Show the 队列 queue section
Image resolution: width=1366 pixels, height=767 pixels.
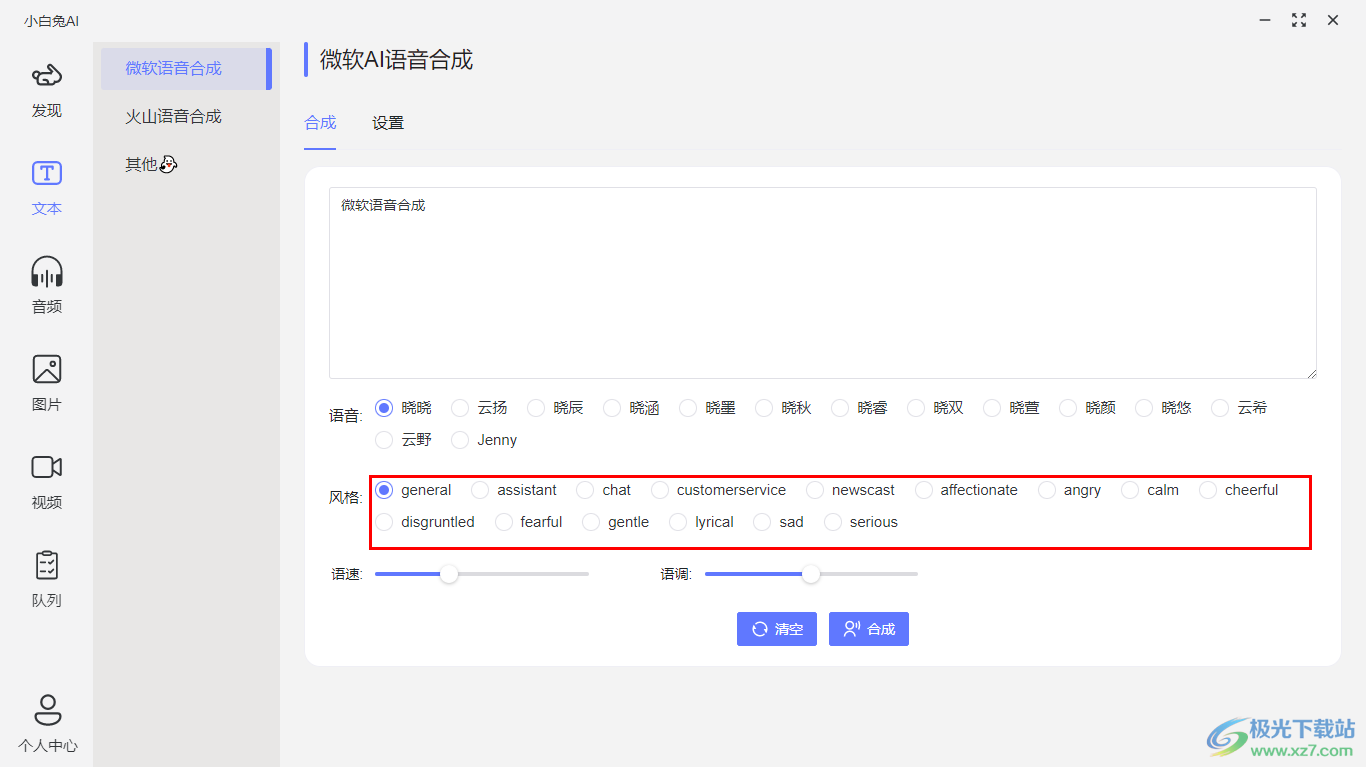[47, 580]
